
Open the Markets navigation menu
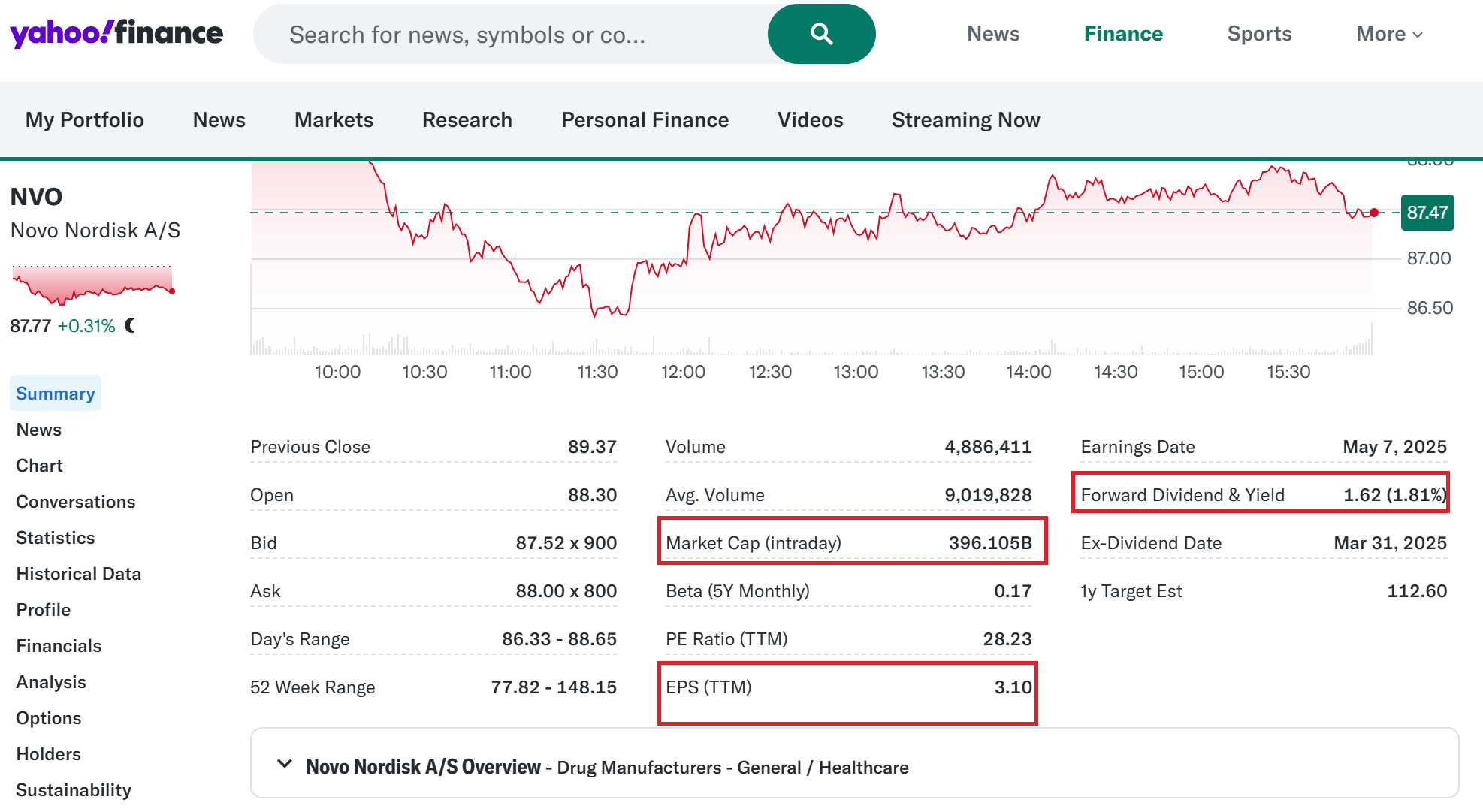pyautogui.click(x=334, y=120)
